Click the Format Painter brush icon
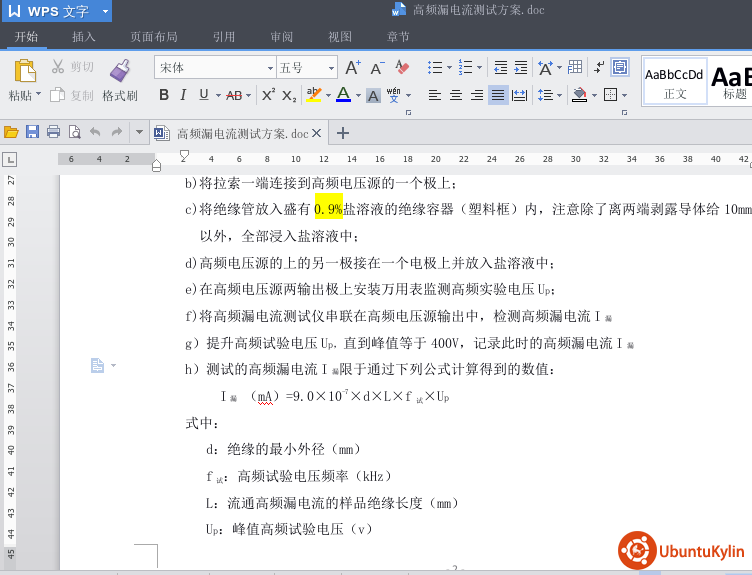The image size is (752, 575). click(x=120, y=70)
